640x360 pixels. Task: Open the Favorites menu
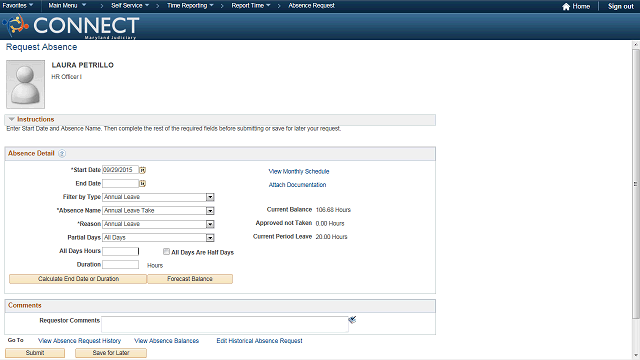point(18,6)
